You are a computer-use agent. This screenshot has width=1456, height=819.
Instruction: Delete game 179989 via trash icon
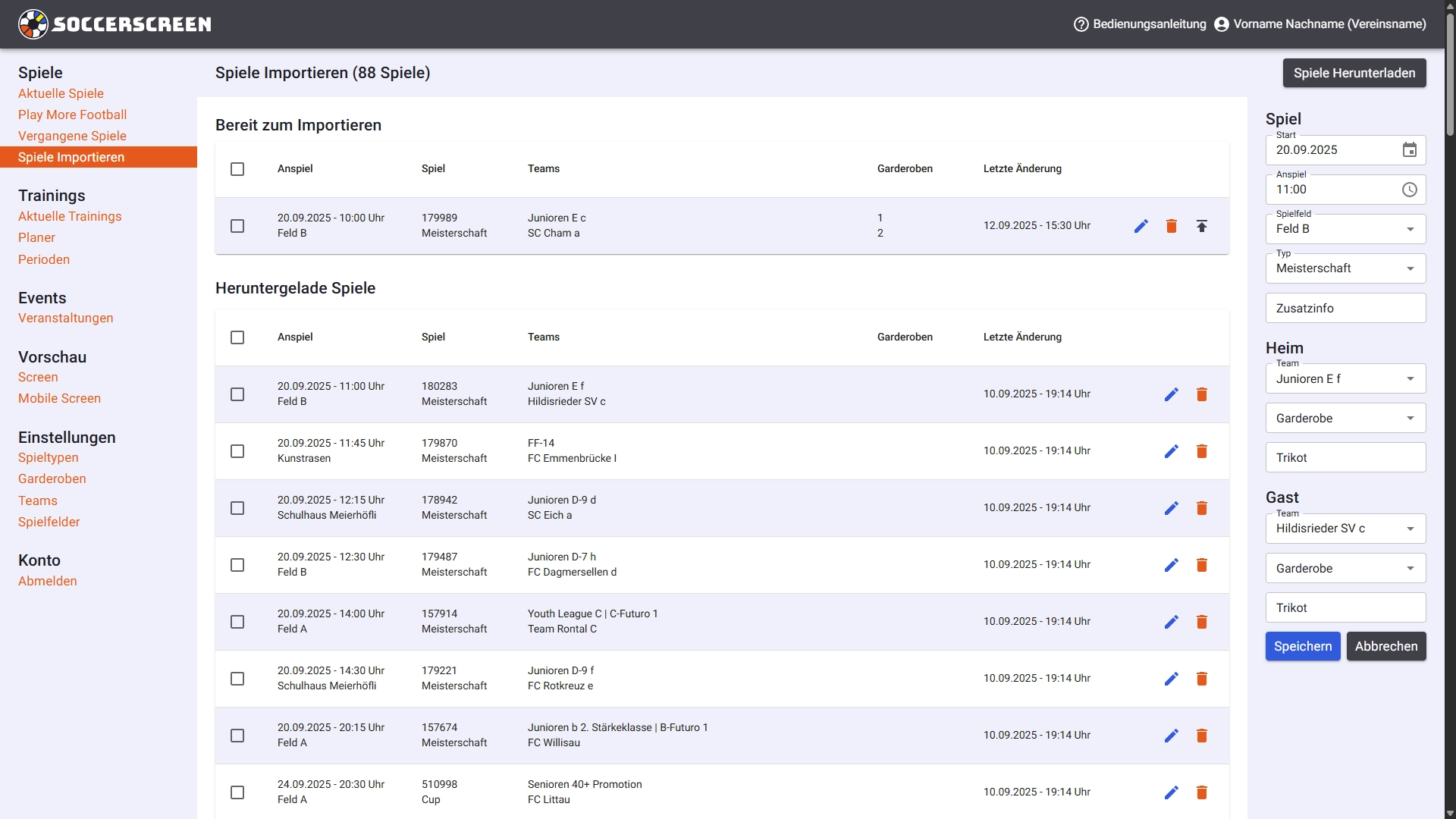[1172, 226]
